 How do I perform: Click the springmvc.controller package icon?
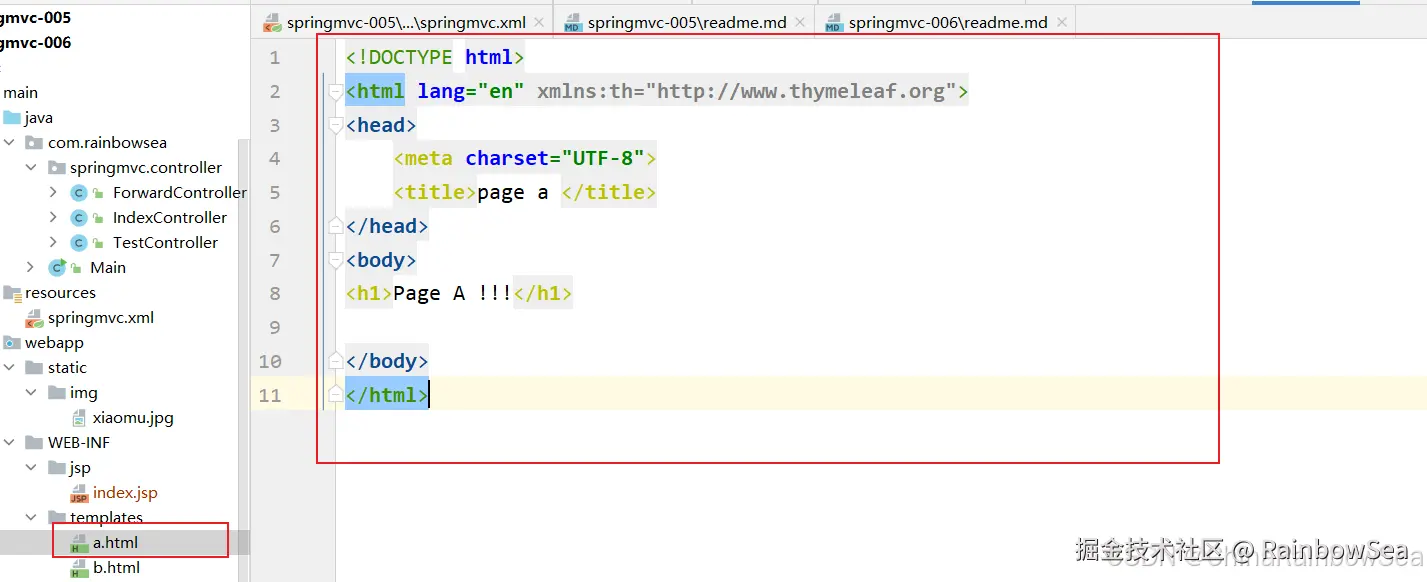coord(56,167)
